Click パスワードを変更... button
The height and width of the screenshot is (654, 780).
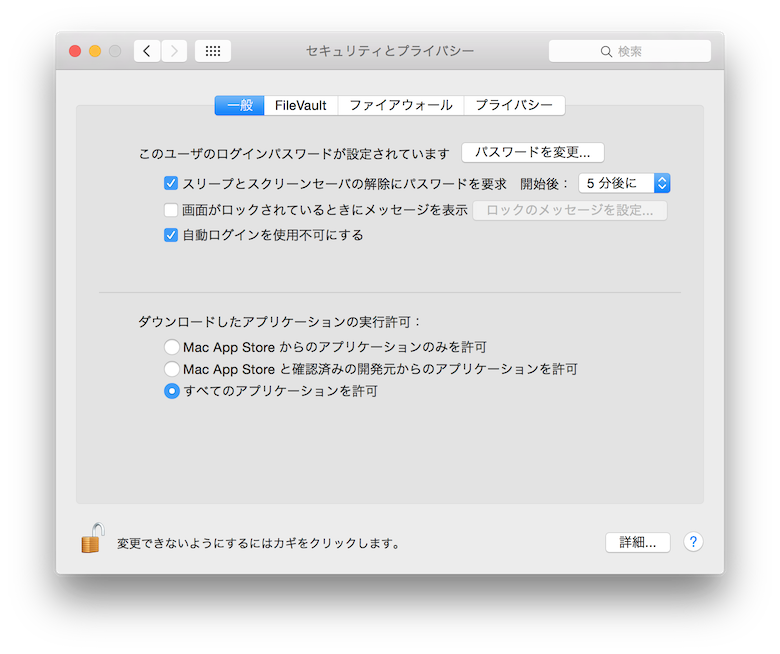(x=533, y=152)
